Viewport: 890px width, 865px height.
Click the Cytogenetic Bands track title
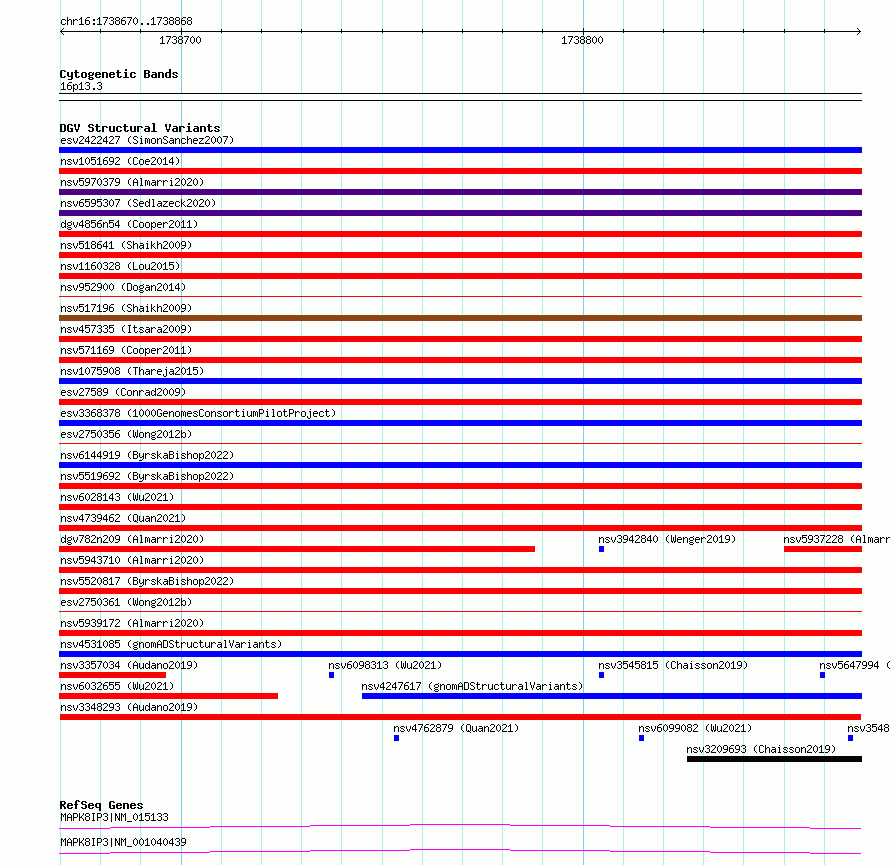(119, 74)
